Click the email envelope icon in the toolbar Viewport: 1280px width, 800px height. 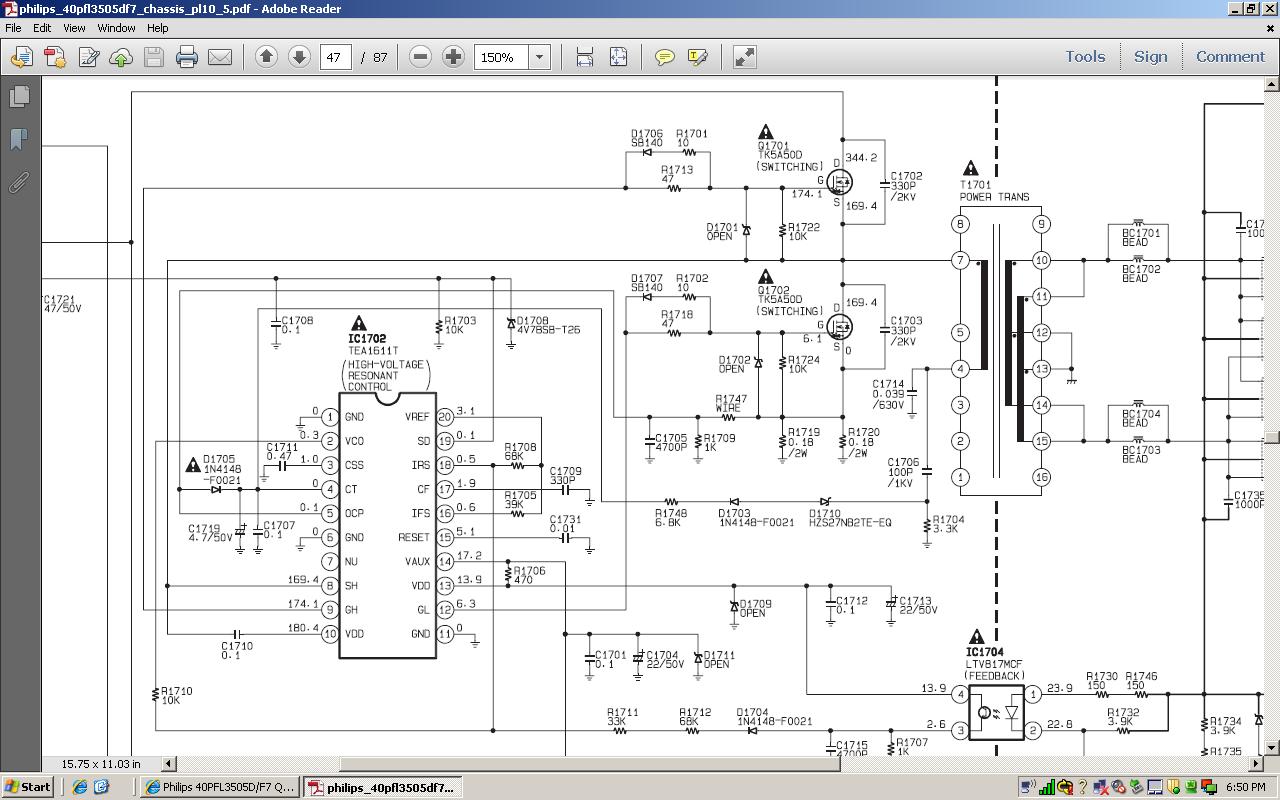[x=220, y=57]
